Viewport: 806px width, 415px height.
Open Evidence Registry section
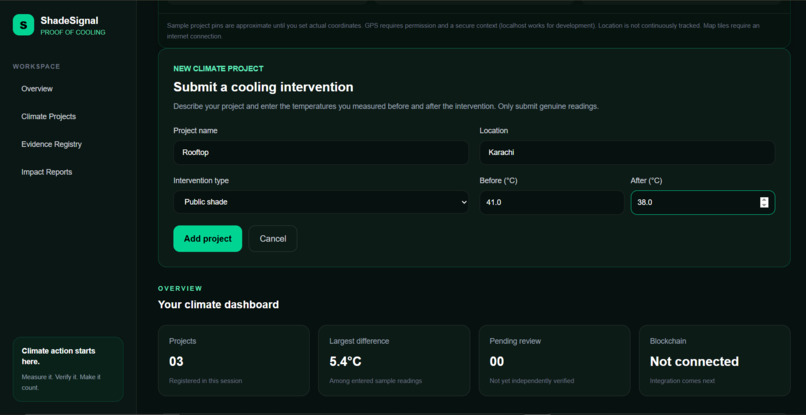click(51, 145)
